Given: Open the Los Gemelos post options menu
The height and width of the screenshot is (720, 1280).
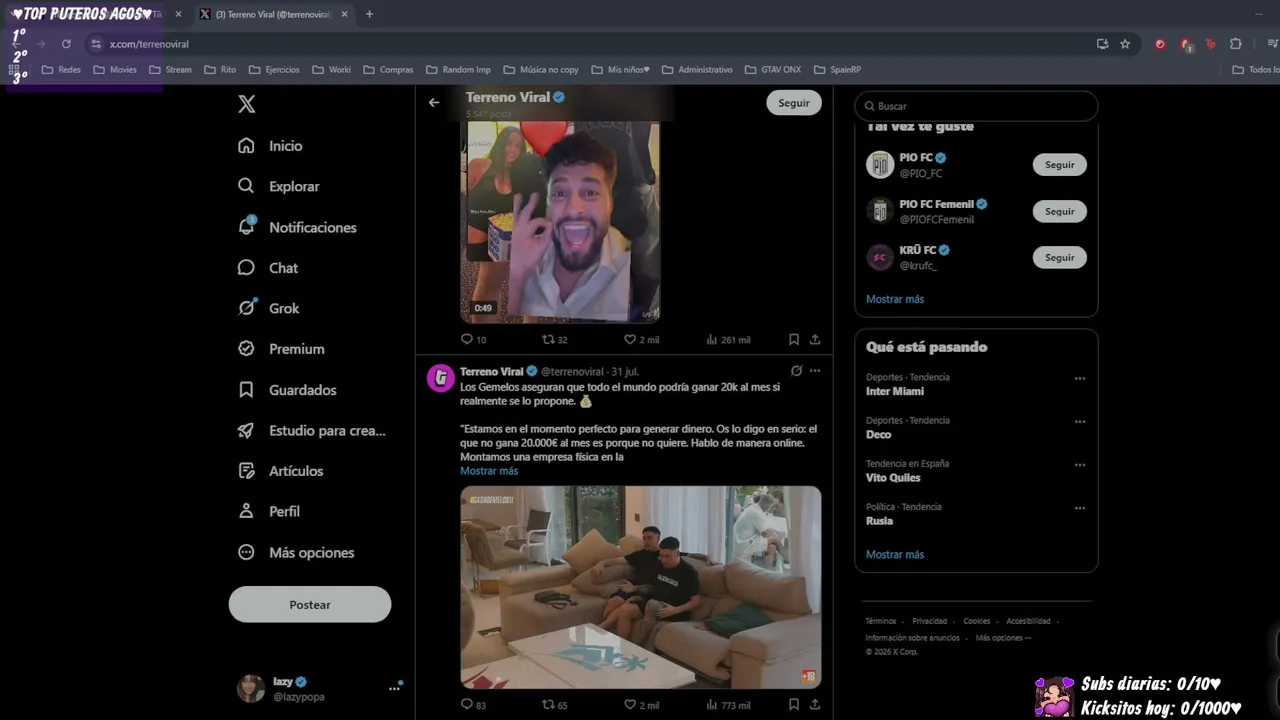Looking at the screenshot, I should [x=815, y=371].
